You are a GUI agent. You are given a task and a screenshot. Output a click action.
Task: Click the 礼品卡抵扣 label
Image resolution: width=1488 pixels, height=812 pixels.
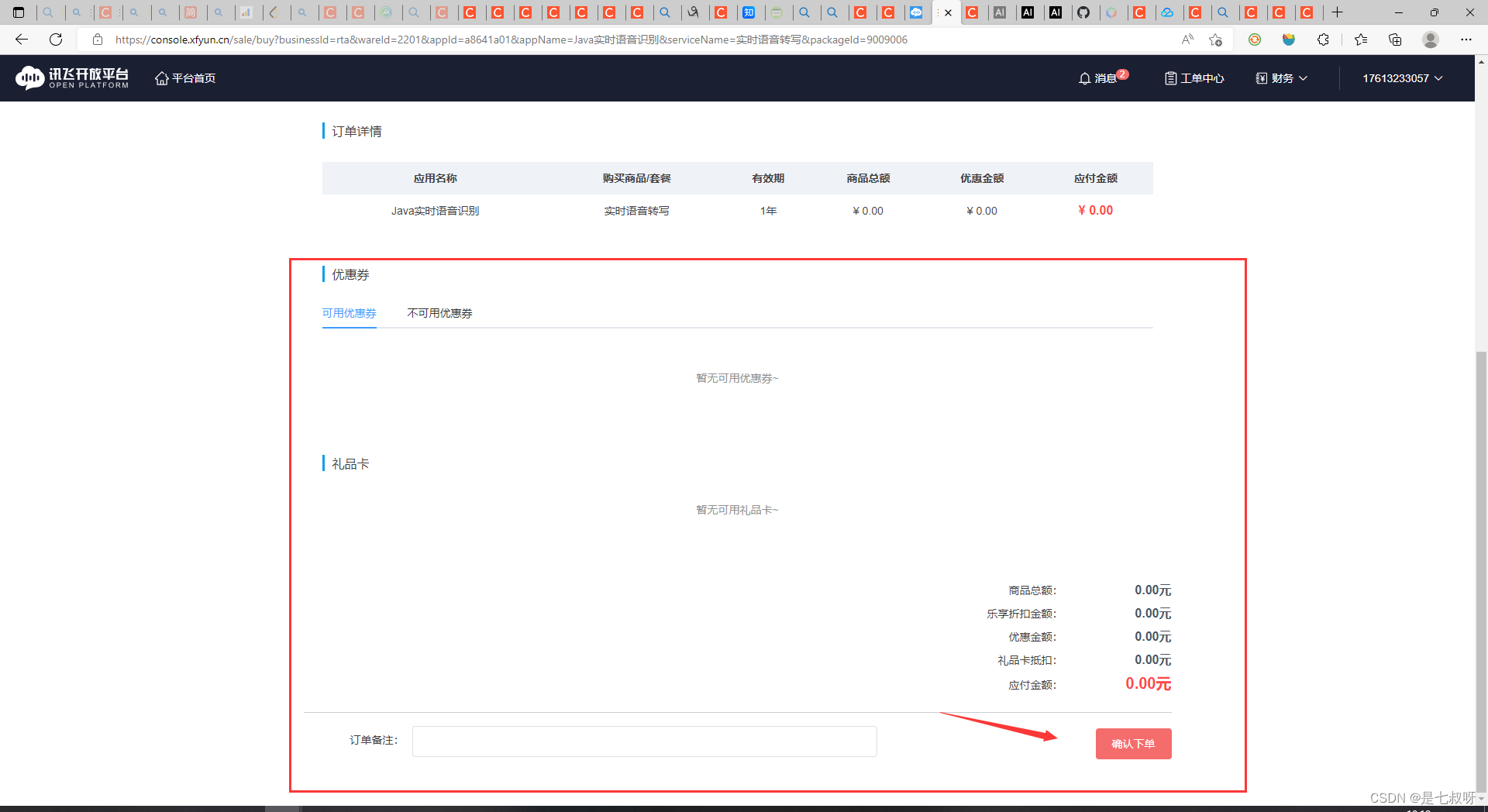click(x=1026, y=660)
